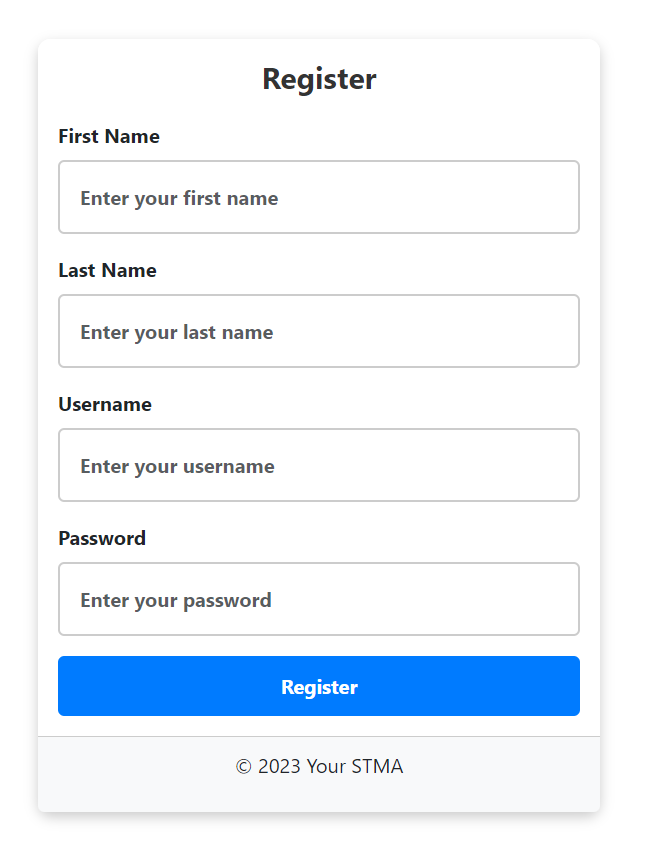
Task: Click "Enter your username" placeholder
Action: point(177,466)
